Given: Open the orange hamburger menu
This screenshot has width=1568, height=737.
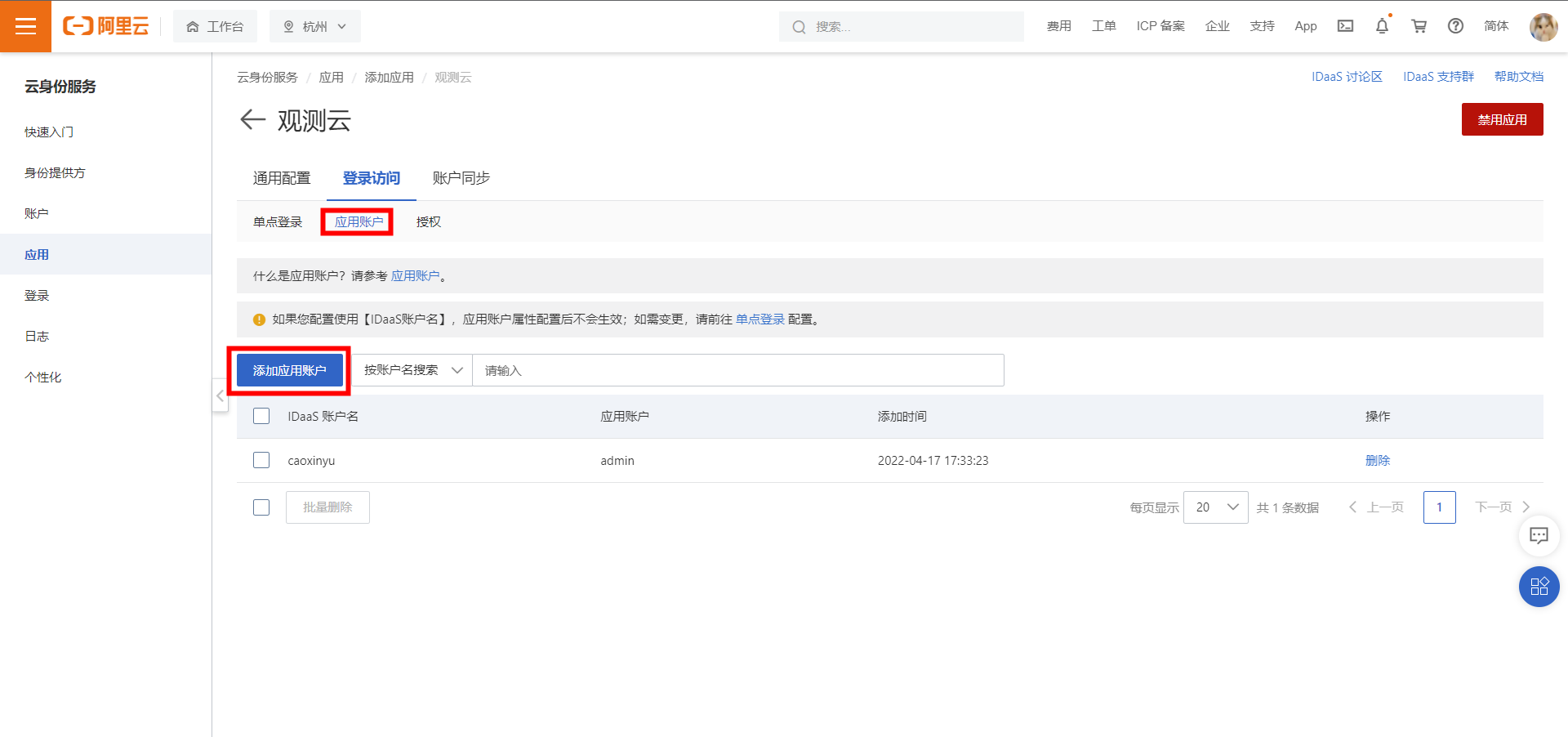Looking at the screenshot, I should click(x=25, y=26).
